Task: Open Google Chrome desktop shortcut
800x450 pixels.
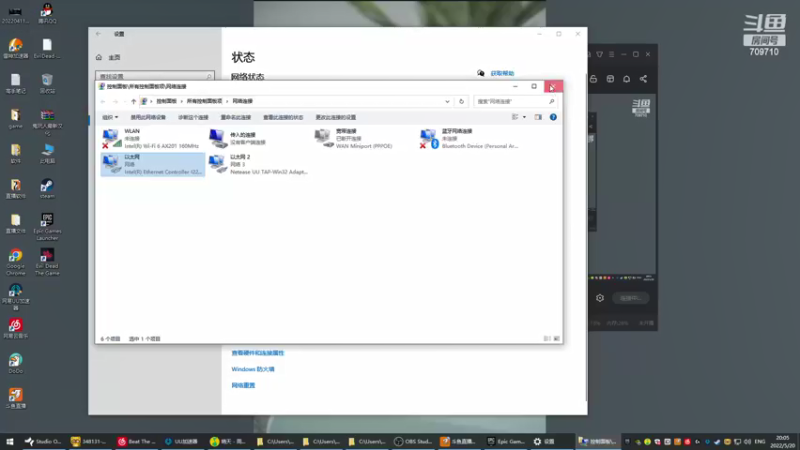Action: click(x=15, y=262)
